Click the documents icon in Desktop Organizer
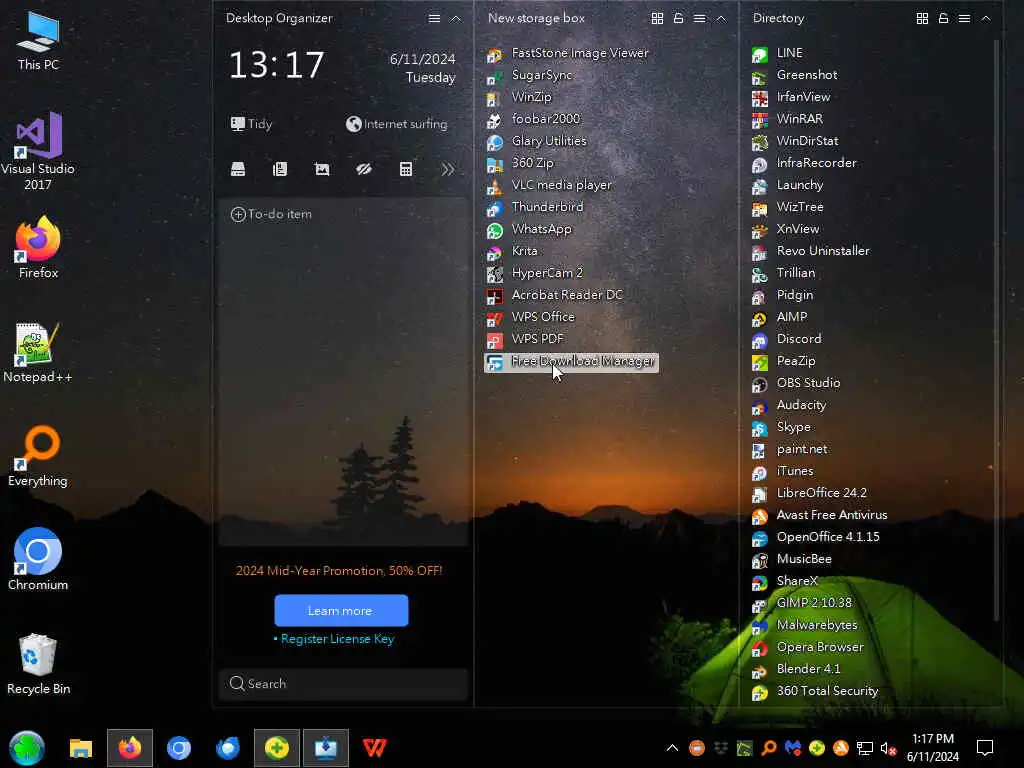The height and width of the screenshot is (768, 1024). point(280,170)
